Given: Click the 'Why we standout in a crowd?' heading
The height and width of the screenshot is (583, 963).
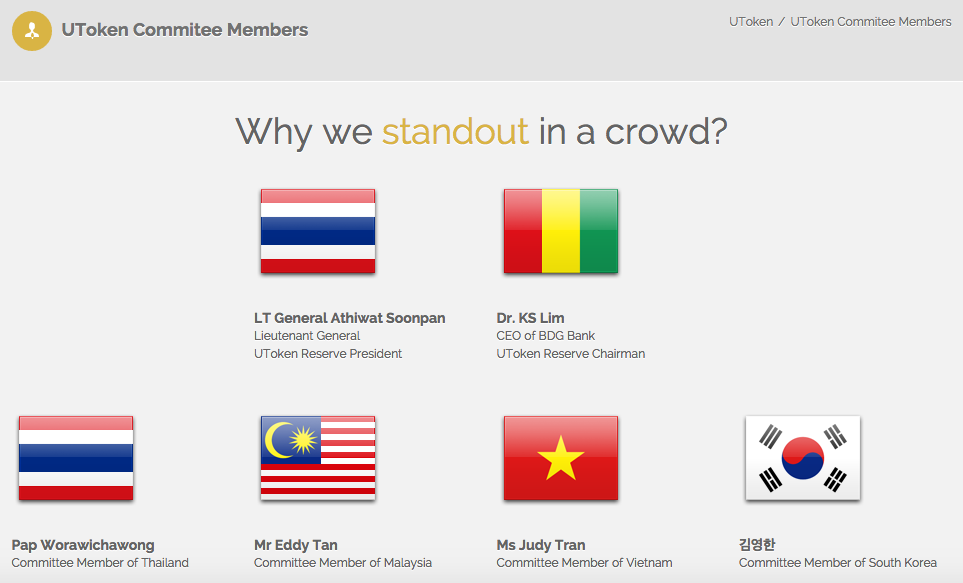Looking at the screenshot, I should 481,132.
